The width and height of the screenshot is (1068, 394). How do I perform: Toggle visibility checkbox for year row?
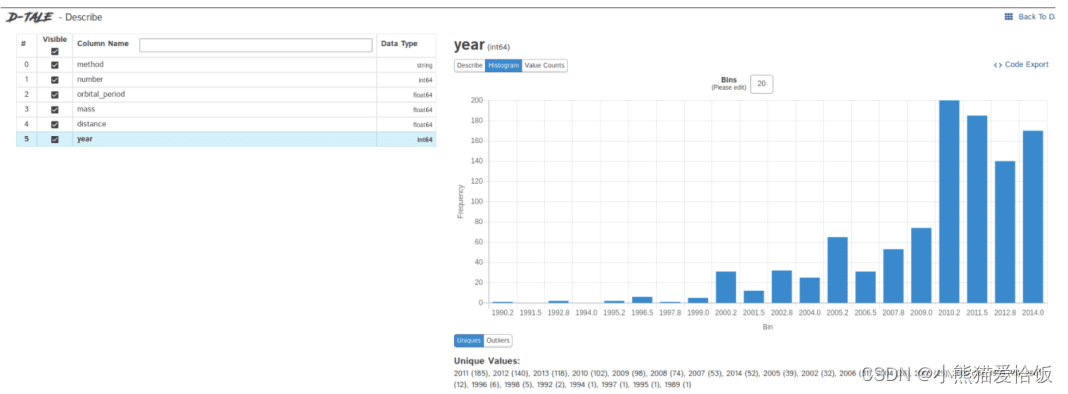pyautogui.click(x=55, y=139)
